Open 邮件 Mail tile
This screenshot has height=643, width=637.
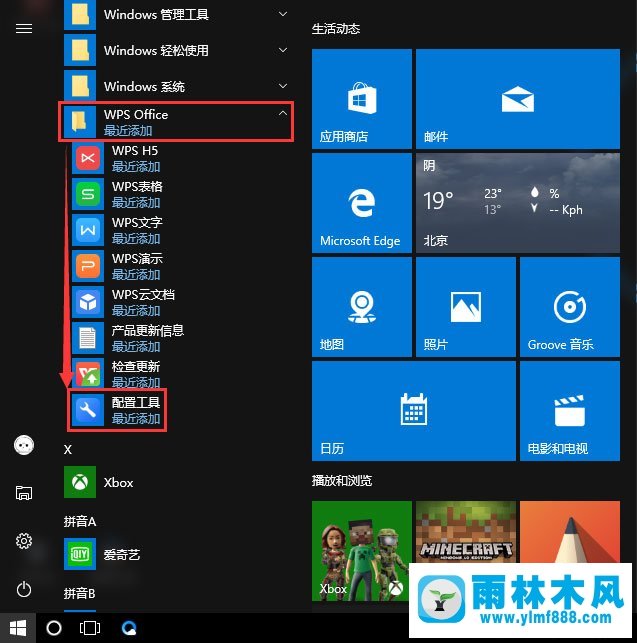pos(518,99)
